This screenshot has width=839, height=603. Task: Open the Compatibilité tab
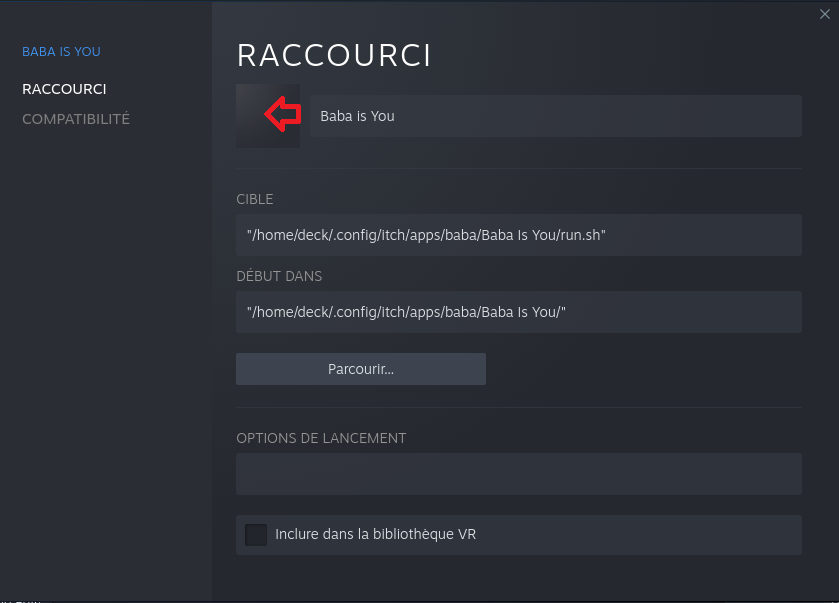[76, 119]
